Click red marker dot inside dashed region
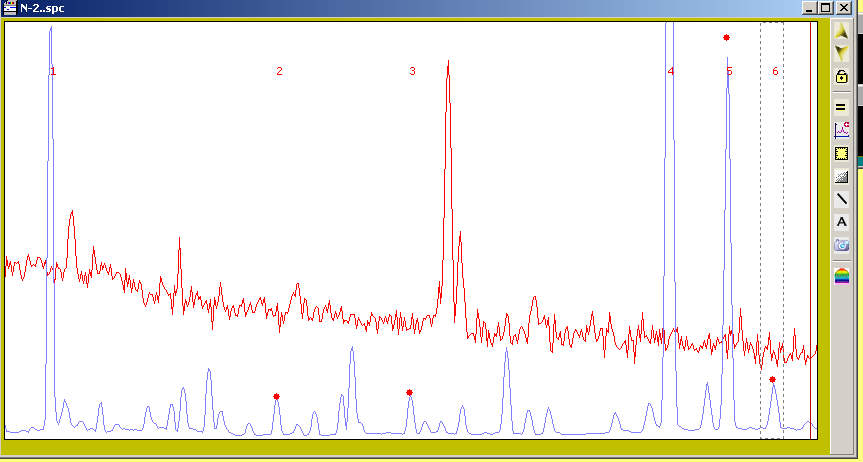863x462 pixels. pyautogui.click(x=772, y=379)
